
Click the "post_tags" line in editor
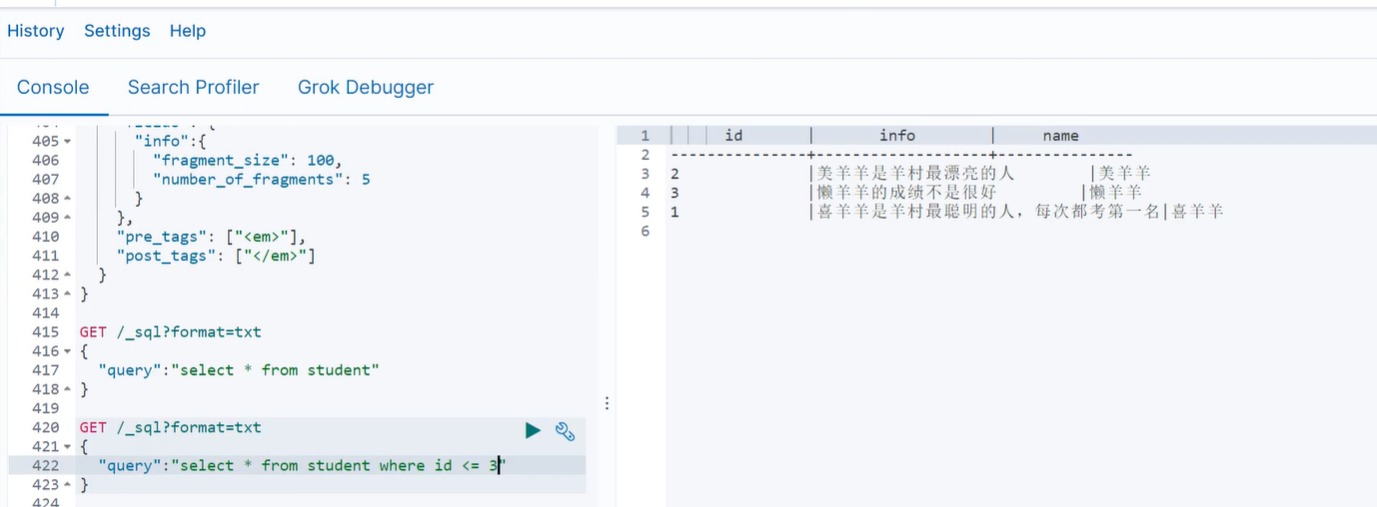tap(216, 256)
